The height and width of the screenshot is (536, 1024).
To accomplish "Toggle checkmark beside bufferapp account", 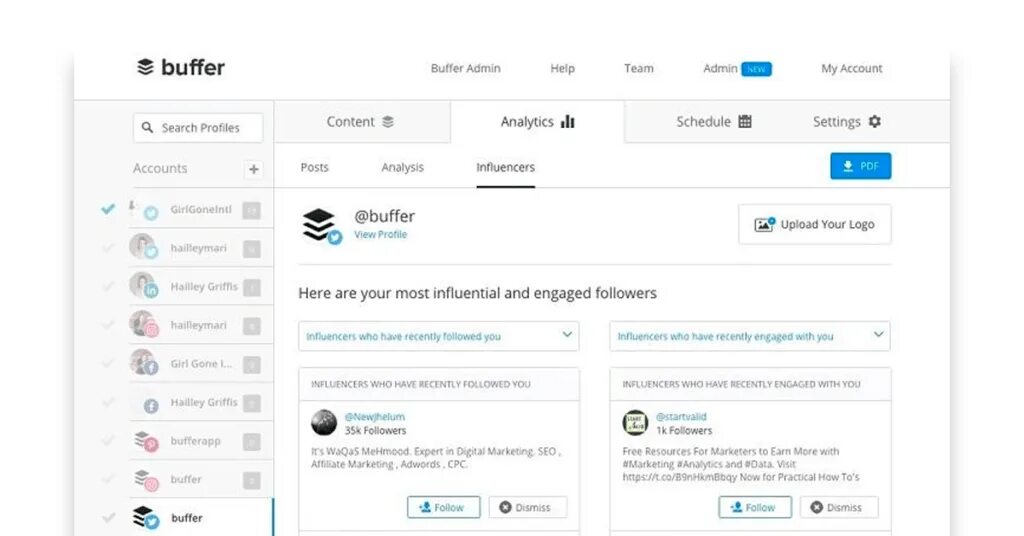I will pyautogui.click(x=108, y=441).
